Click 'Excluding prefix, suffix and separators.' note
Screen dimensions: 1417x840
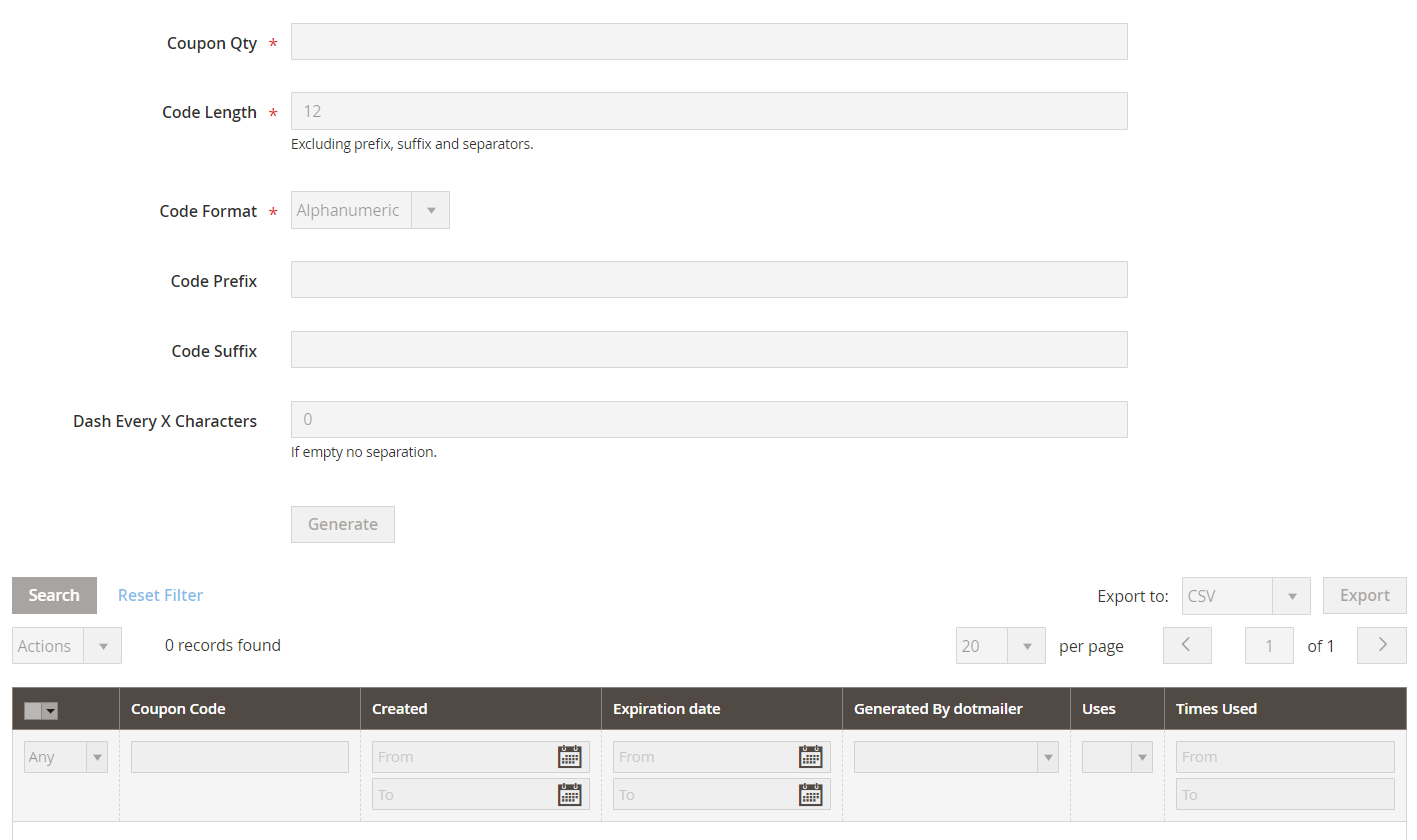[412, 144]
